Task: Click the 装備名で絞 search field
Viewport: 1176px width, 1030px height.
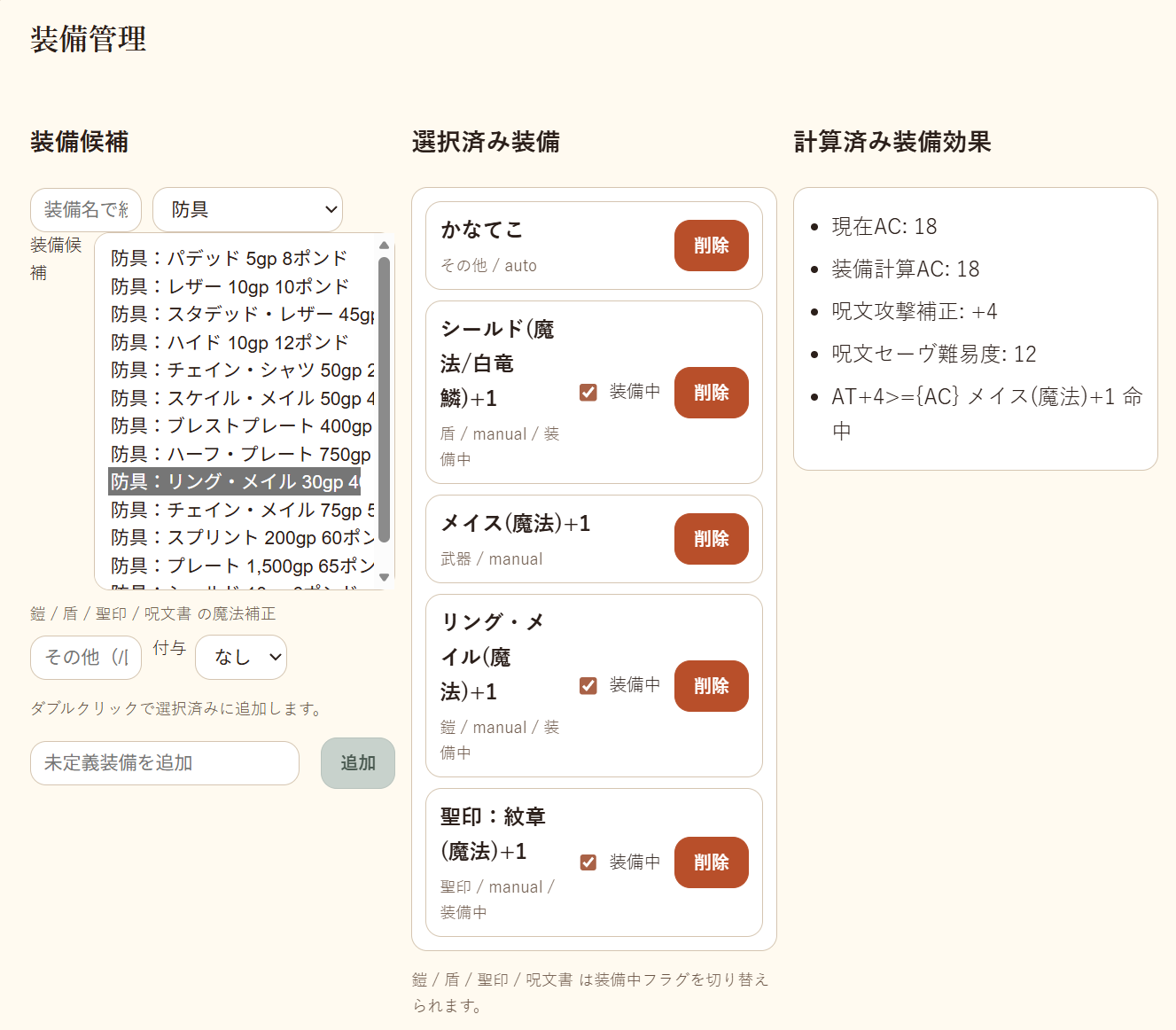Action: click(x=85, y=210)
